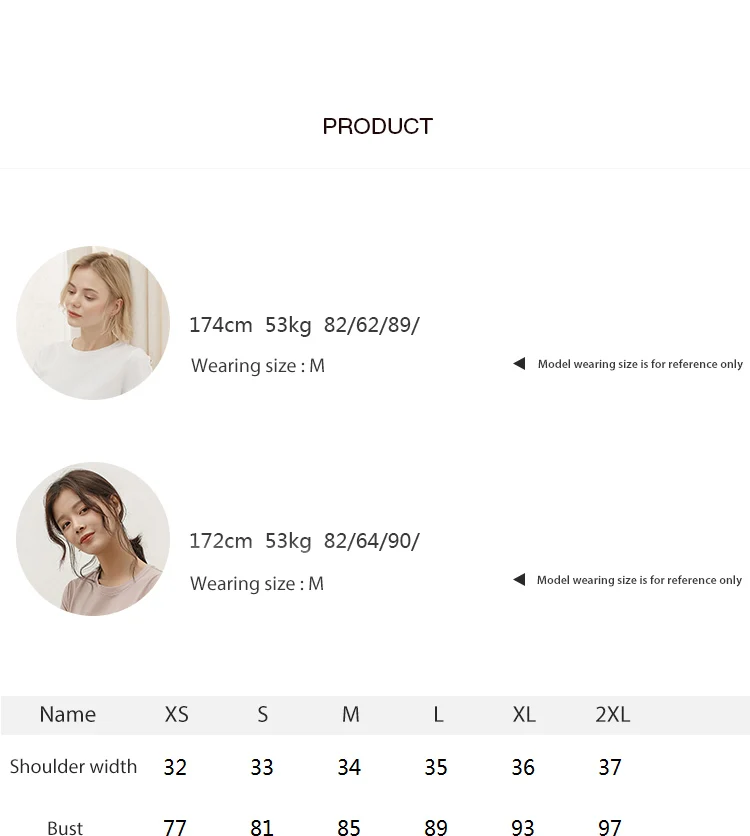This screenshot has width=750, height=836.
Task: Click the first model's 'Wearing size : M' text
Action: 258,366
